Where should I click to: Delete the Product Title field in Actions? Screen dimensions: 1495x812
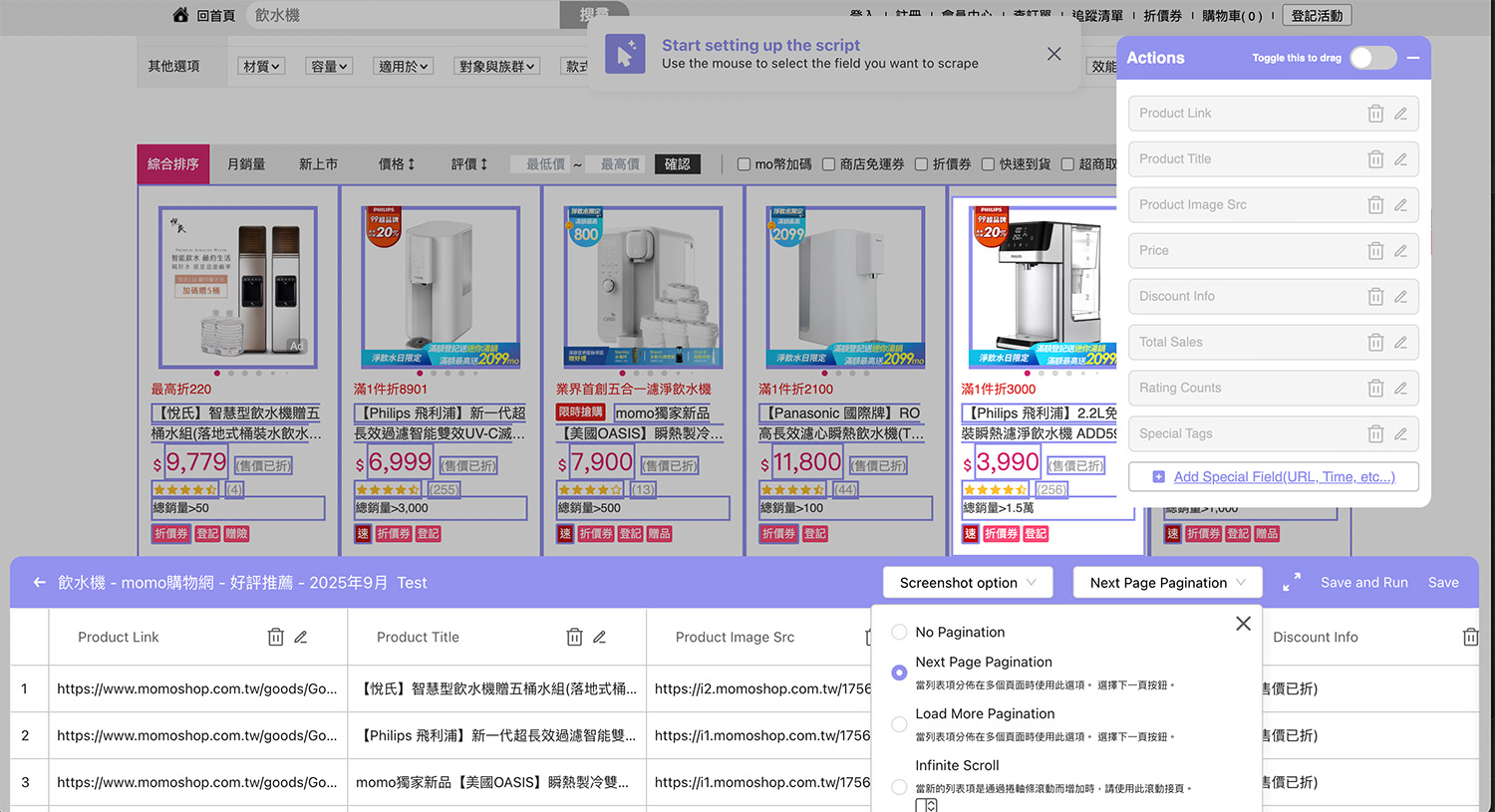pyautogui.click(x=1375, y=159)
